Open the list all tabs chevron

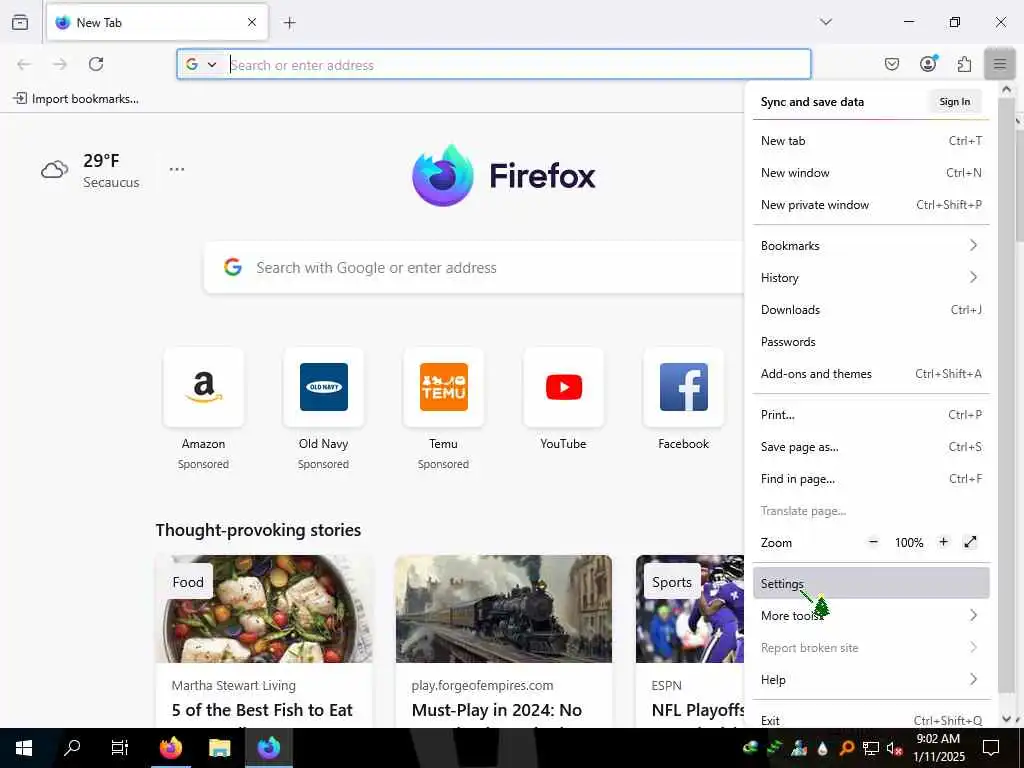(825, 22)
